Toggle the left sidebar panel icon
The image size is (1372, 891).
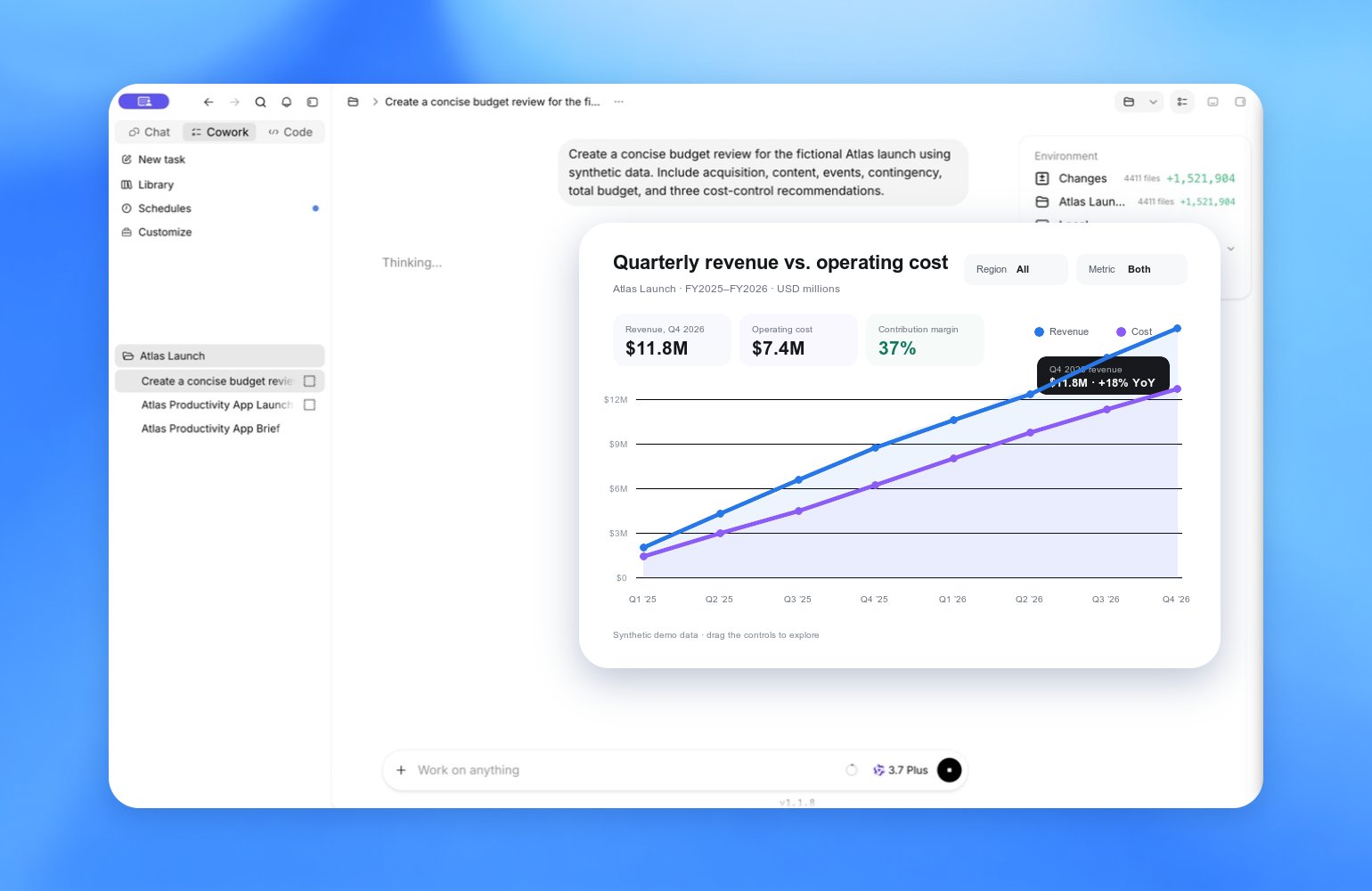[x=312, y=102]
